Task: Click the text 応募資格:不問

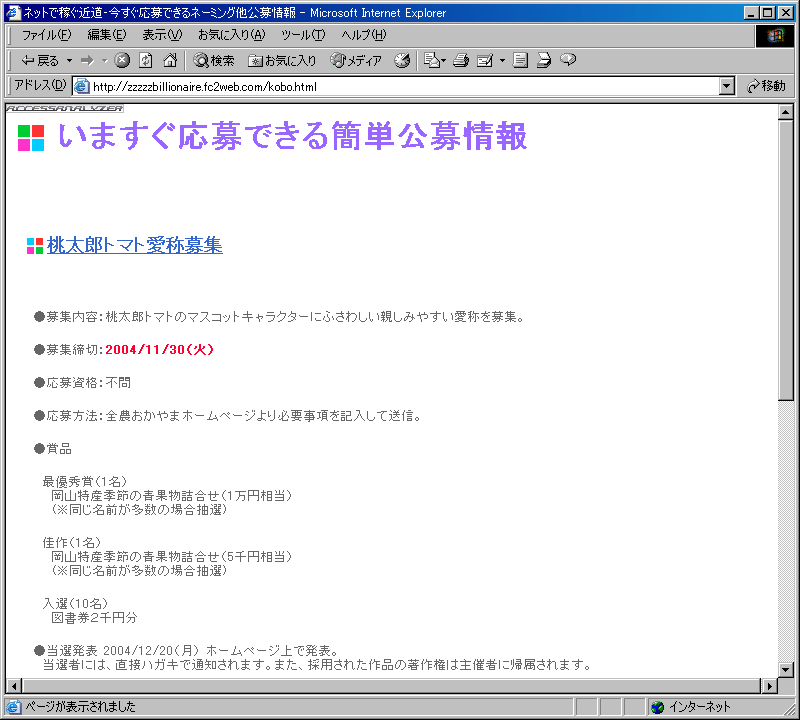Action: [88, 383]
